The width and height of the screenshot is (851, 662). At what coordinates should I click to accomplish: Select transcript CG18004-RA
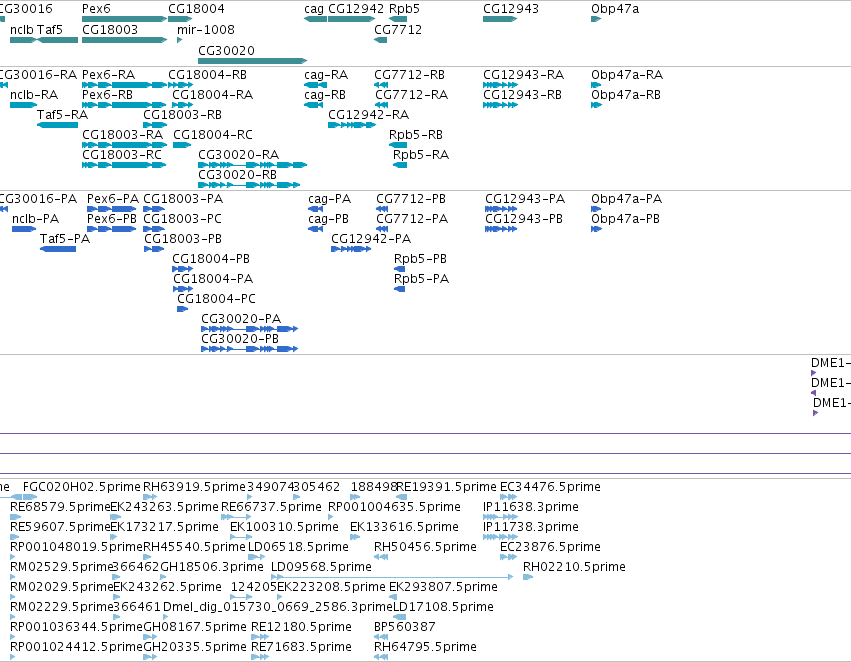(x=182, y=105)
